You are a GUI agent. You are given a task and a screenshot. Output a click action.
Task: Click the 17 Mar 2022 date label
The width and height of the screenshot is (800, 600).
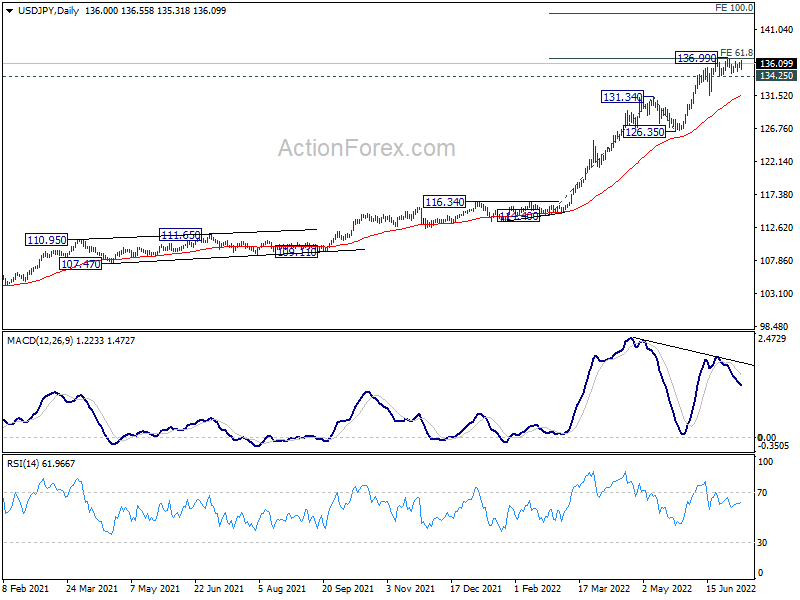(604, 588)
